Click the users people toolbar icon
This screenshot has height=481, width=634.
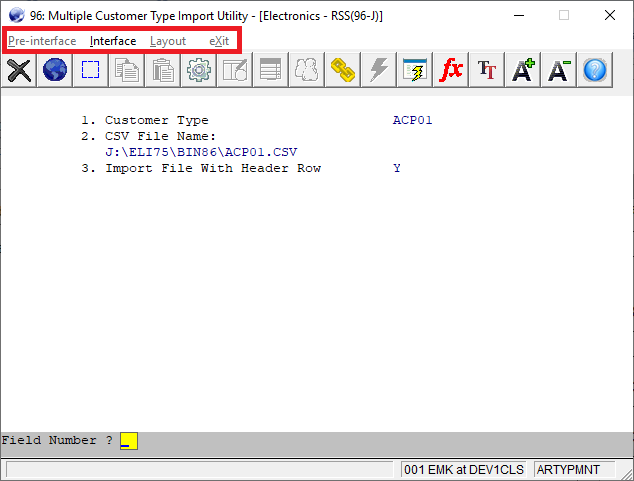pyautogui.click(x=306, y=70)
